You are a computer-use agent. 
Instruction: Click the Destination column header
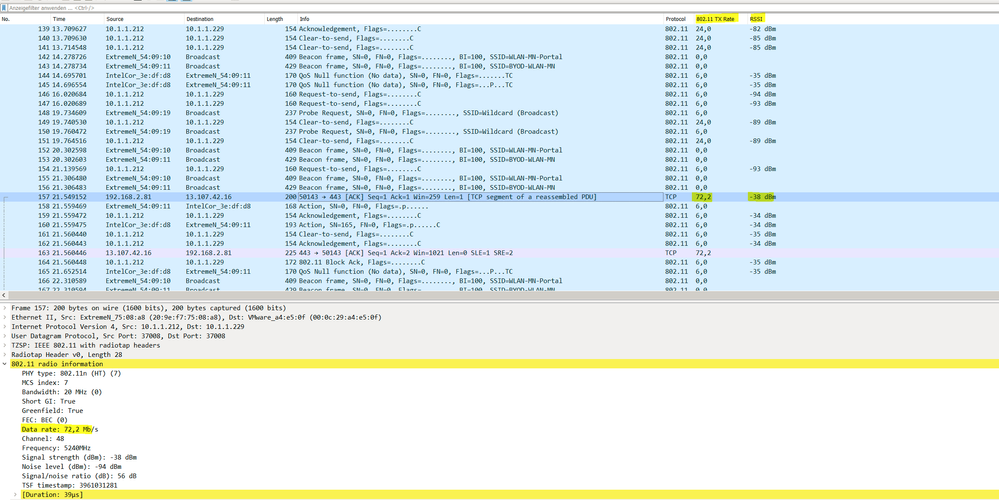pyautogui.click(x=200, y=19)
